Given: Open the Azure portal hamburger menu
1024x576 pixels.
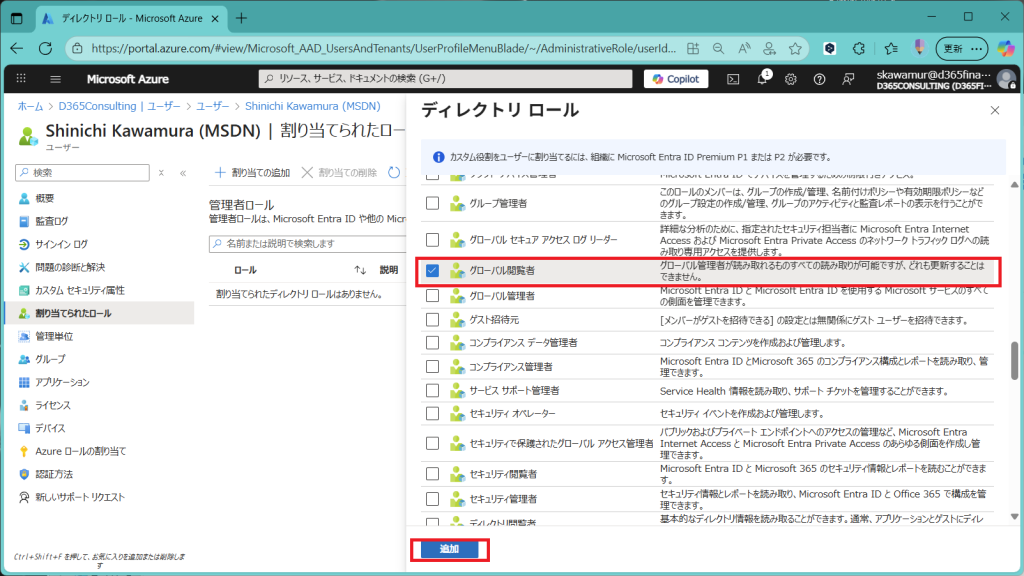Looking at the screenshot, I should [x=55, y=79].
